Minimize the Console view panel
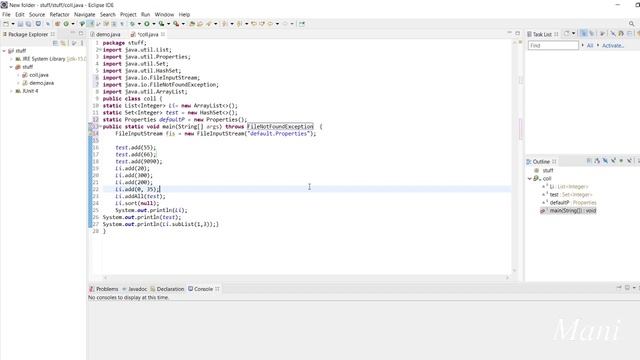This screenshot has width=640, height=360. click(619, 288)
